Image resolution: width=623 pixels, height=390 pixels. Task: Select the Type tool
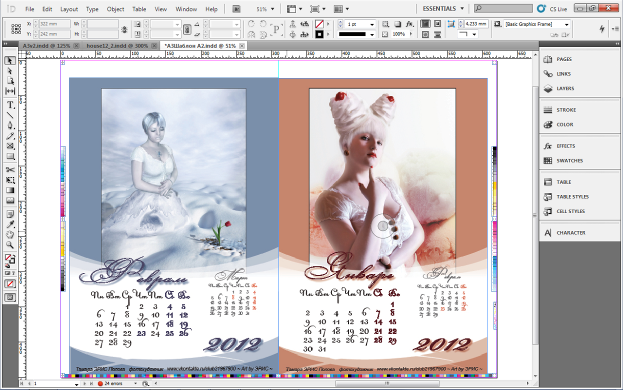[x=10, y=105]
